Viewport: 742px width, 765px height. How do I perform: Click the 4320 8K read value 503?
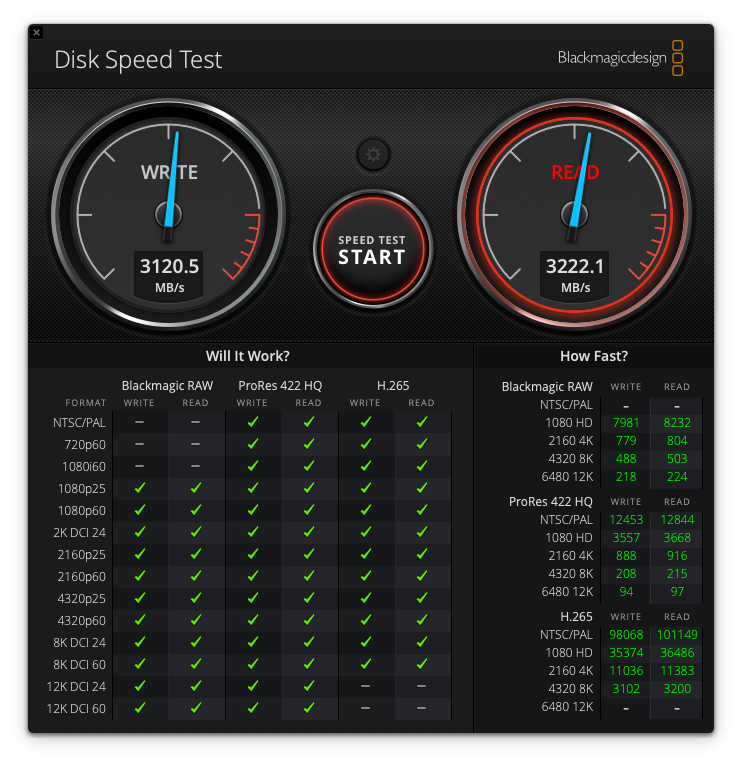(x=677, y=459)
